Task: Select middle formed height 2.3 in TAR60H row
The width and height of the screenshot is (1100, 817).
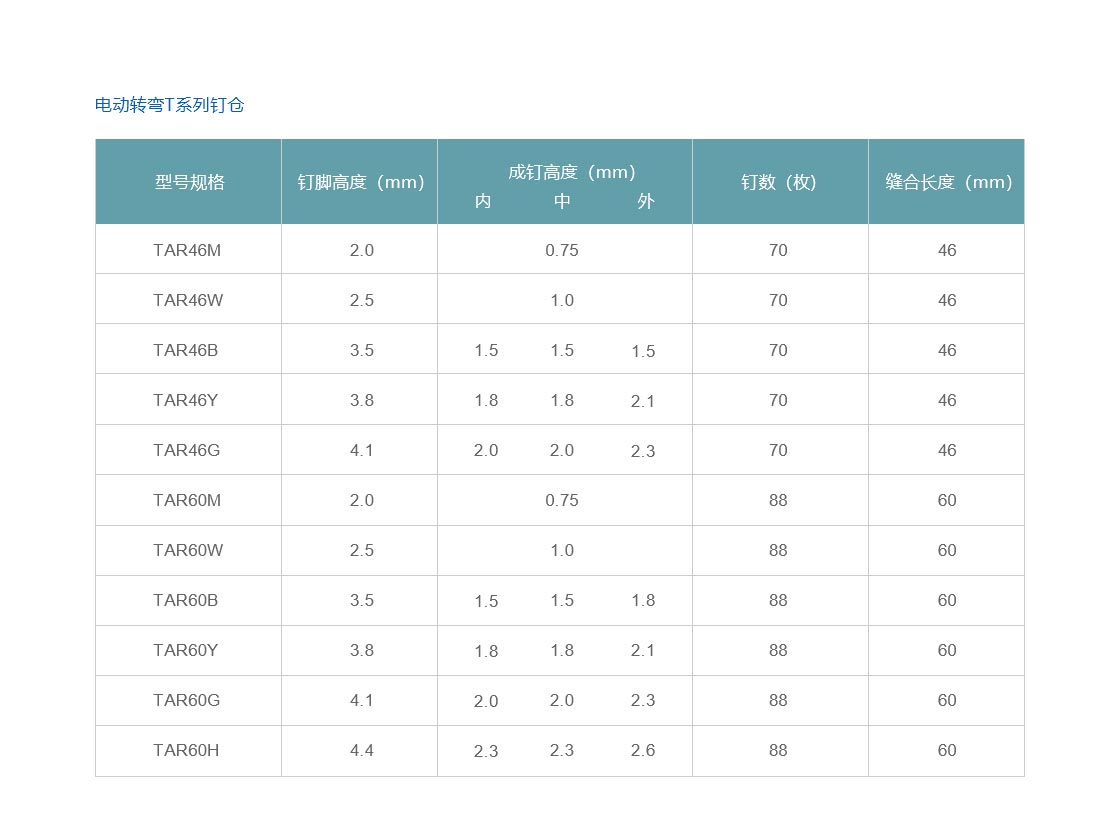Action: point(562,750)
